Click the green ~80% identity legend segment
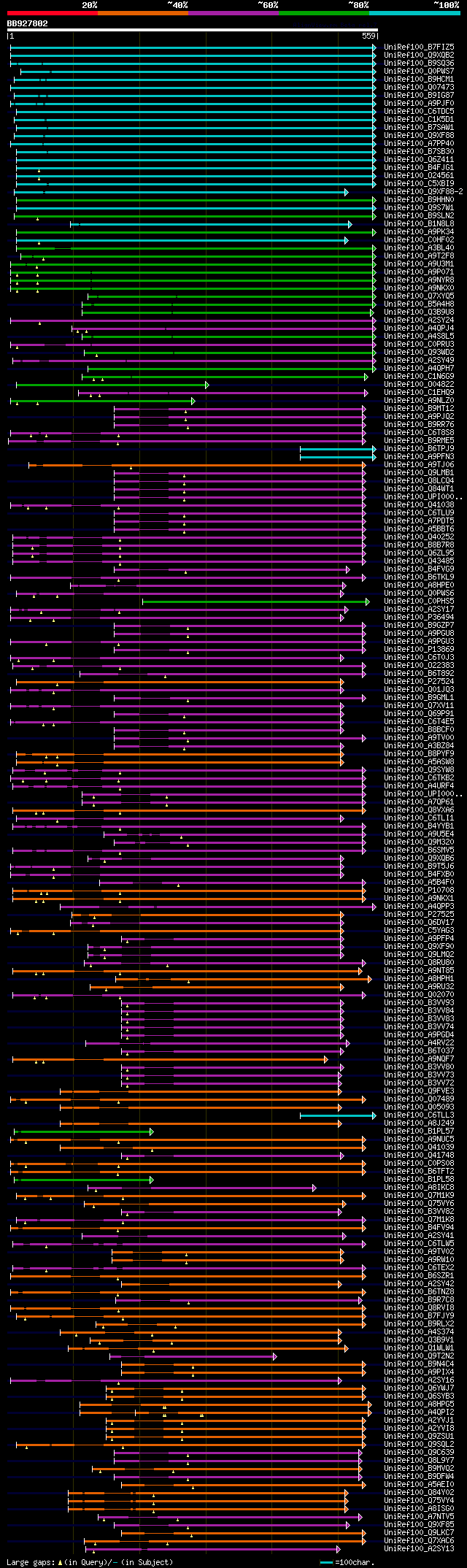 (x=323, y=13)
